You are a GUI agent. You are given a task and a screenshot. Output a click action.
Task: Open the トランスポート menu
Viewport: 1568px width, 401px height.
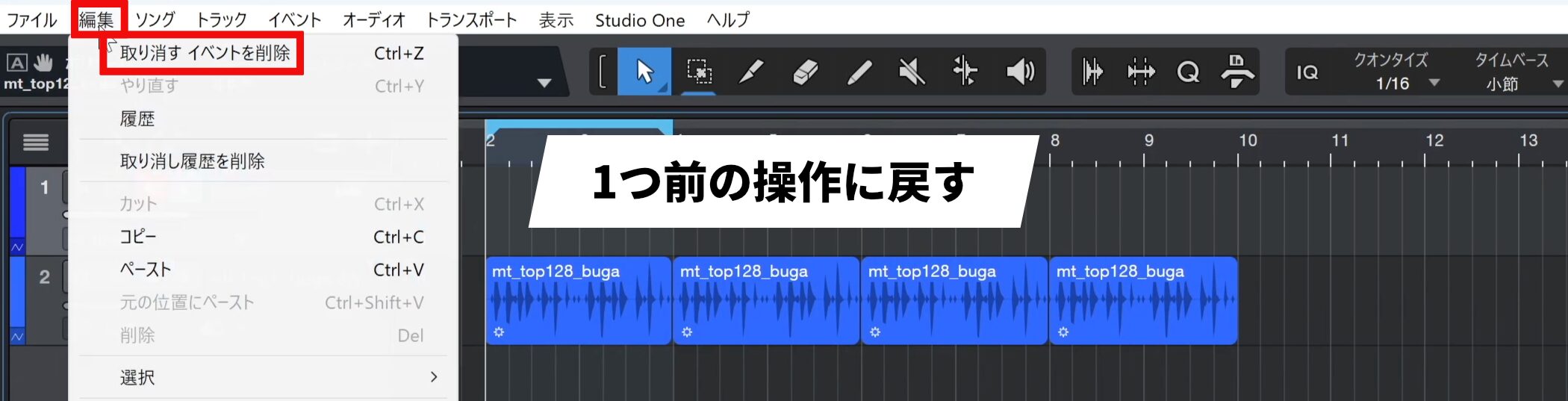tap(471, 20)
